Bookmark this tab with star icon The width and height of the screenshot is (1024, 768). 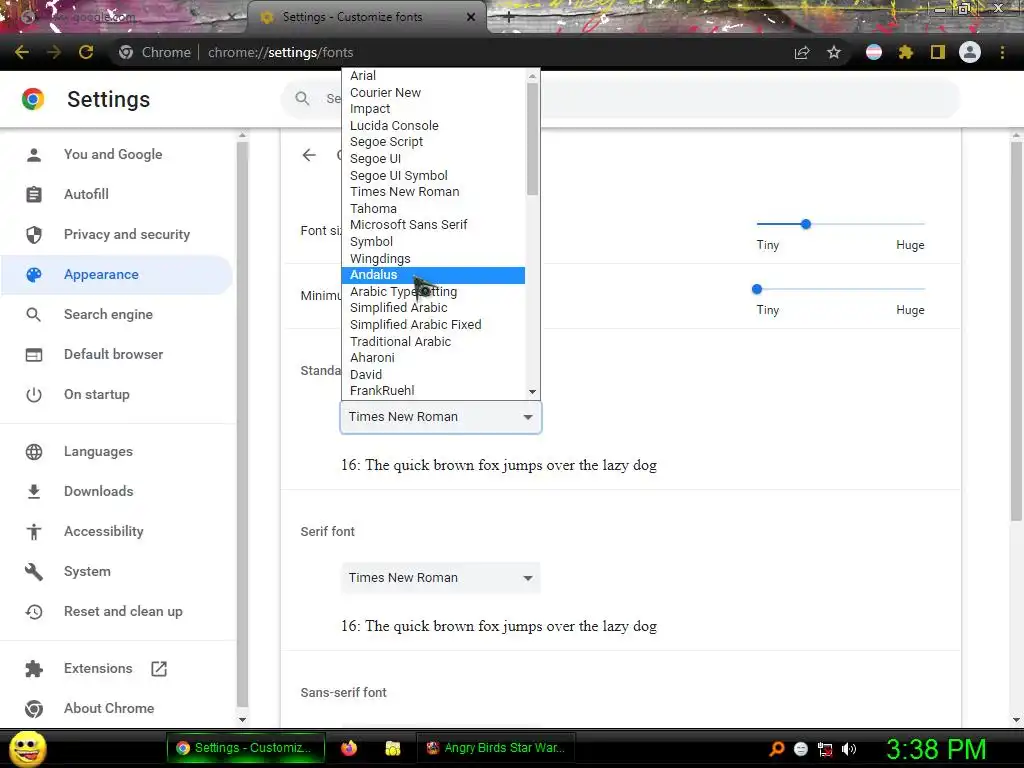tap(834, 52)
